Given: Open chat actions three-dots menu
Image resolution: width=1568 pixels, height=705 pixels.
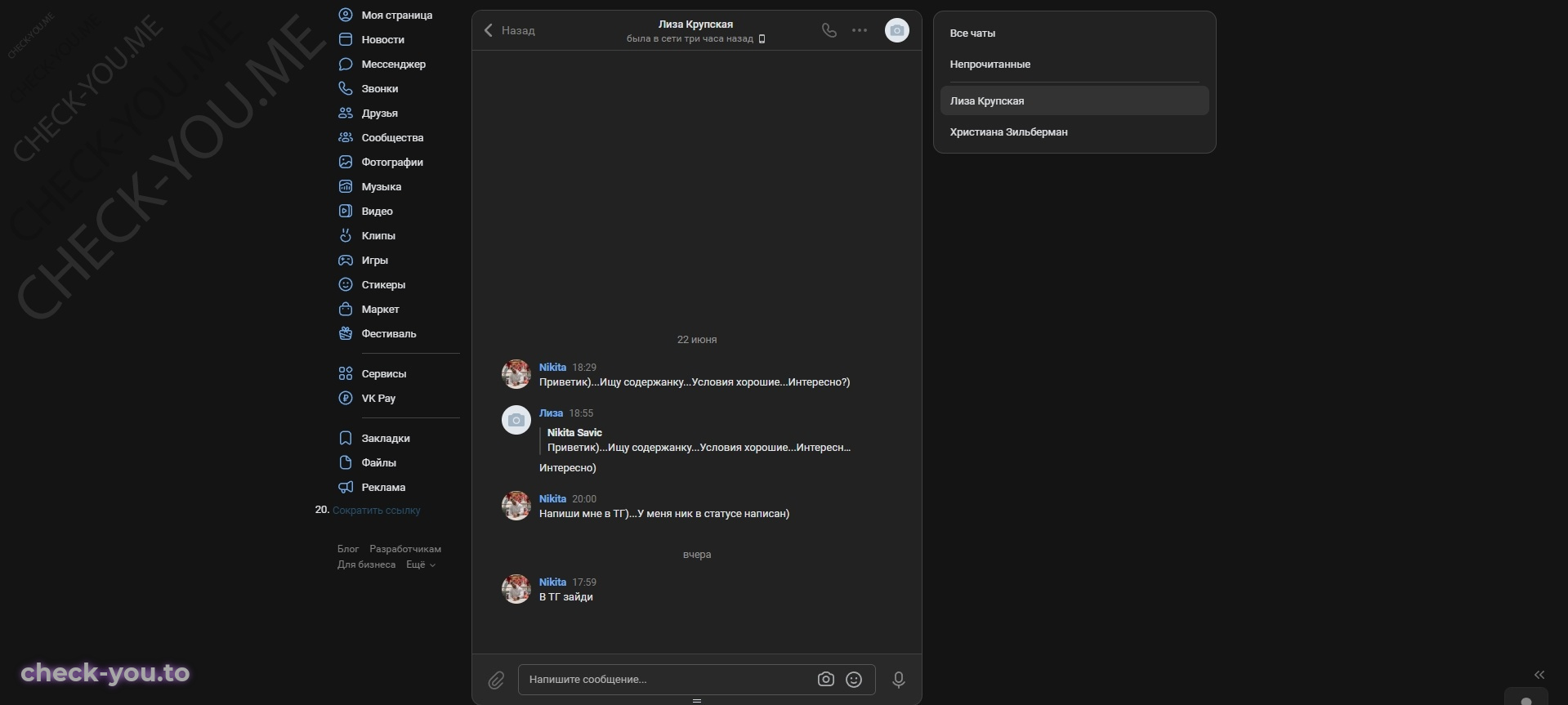Looking at the screenshot, I should tap(860, 30).
